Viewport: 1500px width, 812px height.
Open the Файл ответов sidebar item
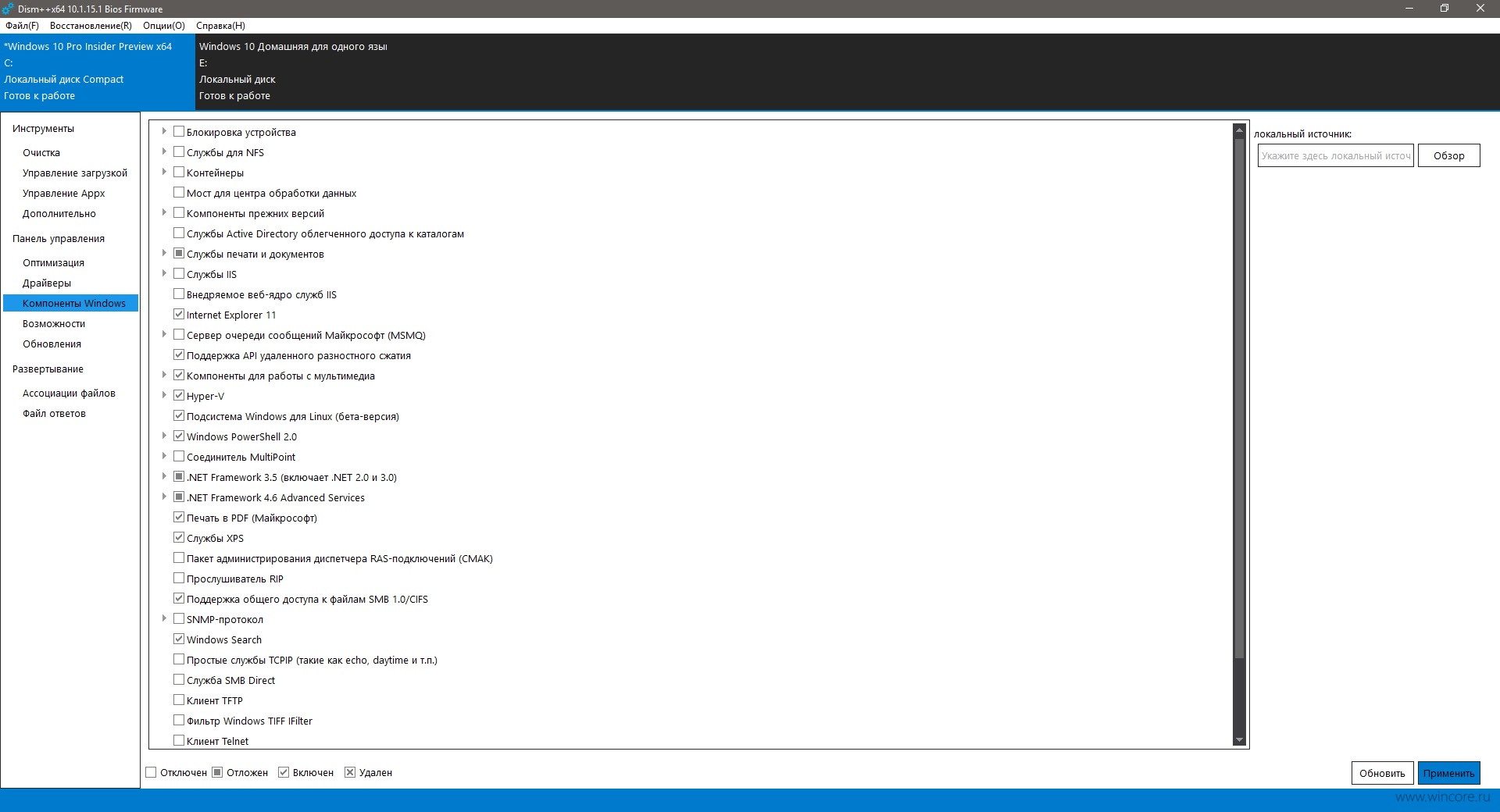click(54, 414)
